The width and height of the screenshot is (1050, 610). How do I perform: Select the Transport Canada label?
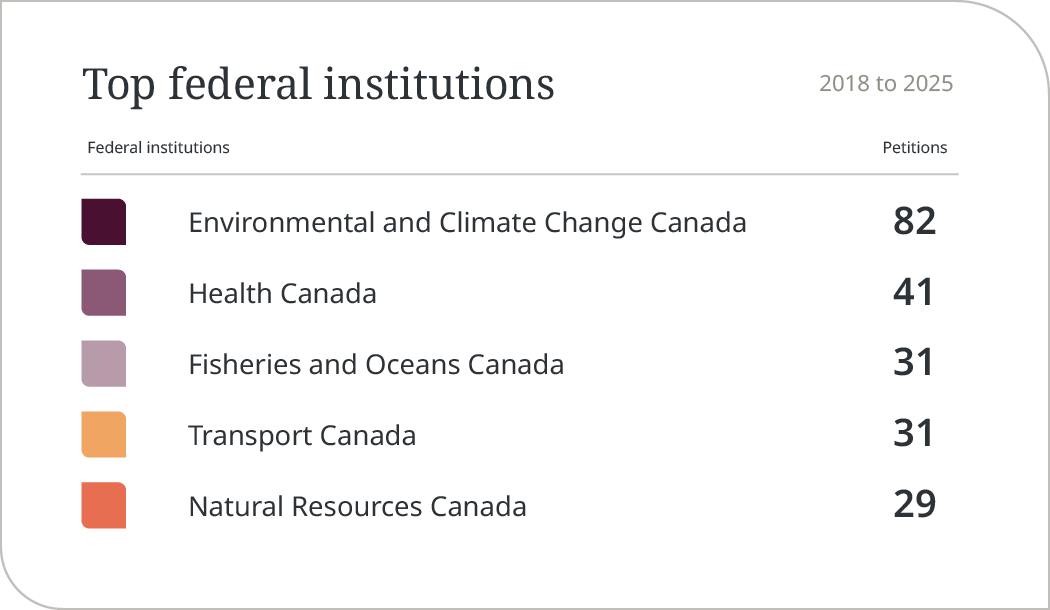302,436
